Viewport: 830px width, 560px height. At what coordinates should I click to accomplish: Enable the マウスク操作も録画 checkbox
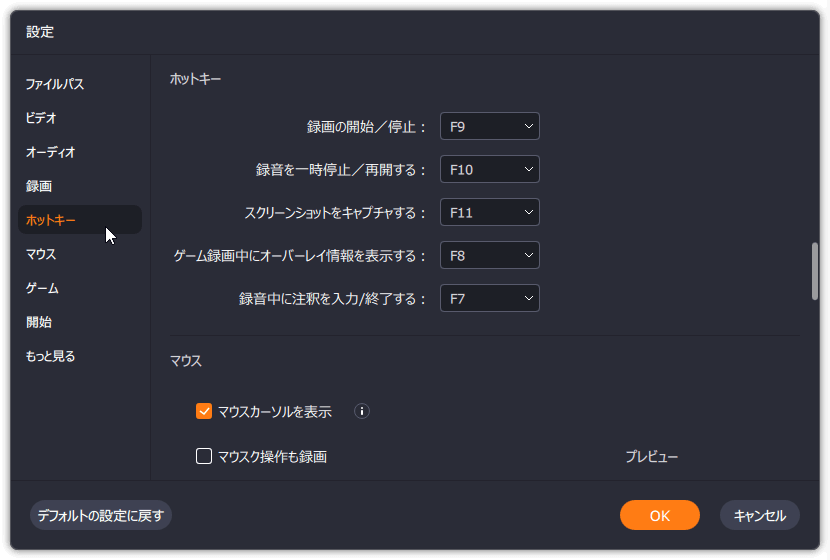tap(204, 457)
